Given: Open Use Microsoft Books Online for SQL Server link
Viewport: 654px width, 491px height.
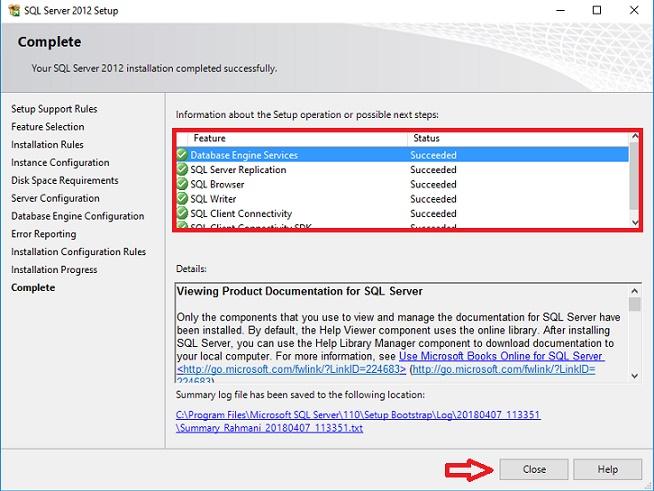Looking at the screenshot, I should click(x=501, y=356).
